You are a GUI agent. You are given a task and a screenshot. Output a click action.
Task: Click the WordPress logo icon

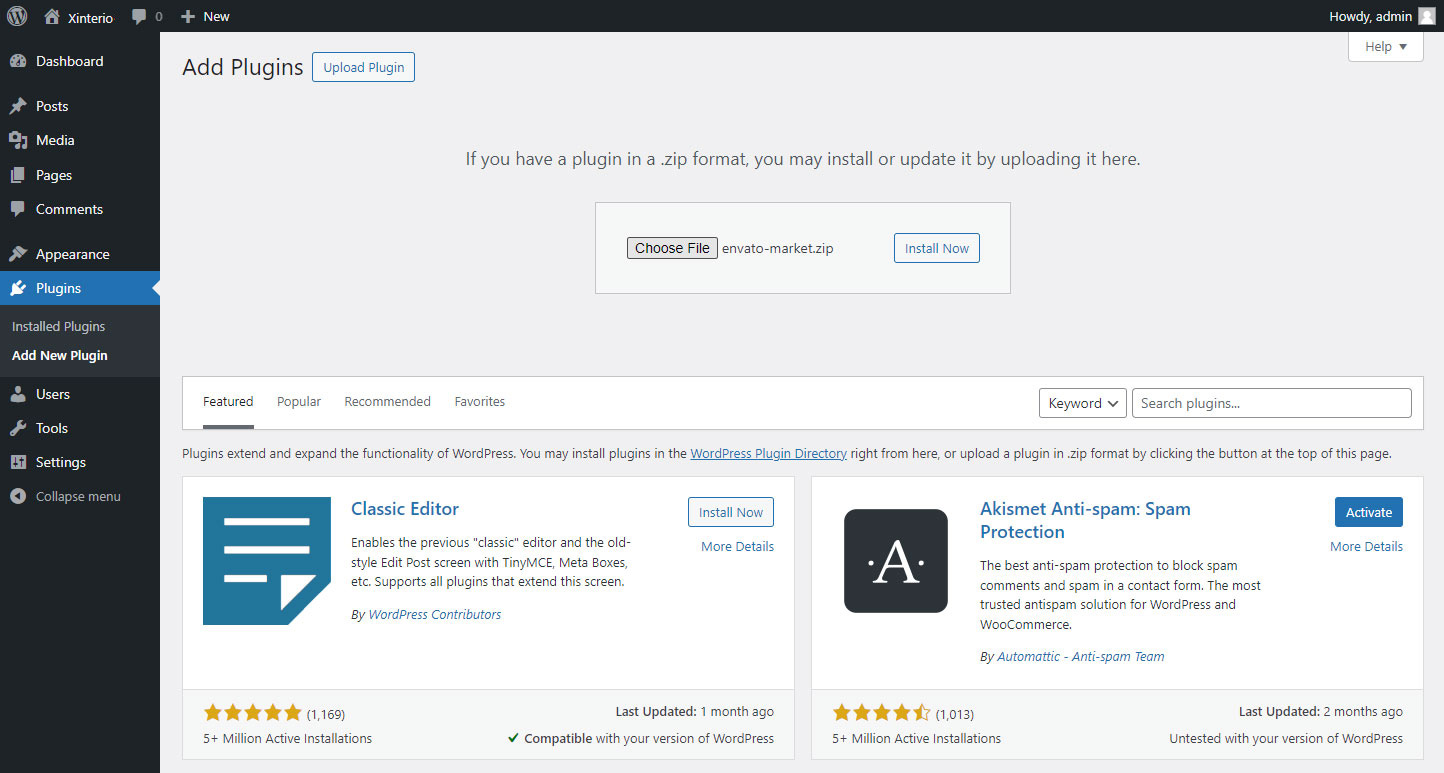pos(17,16)
